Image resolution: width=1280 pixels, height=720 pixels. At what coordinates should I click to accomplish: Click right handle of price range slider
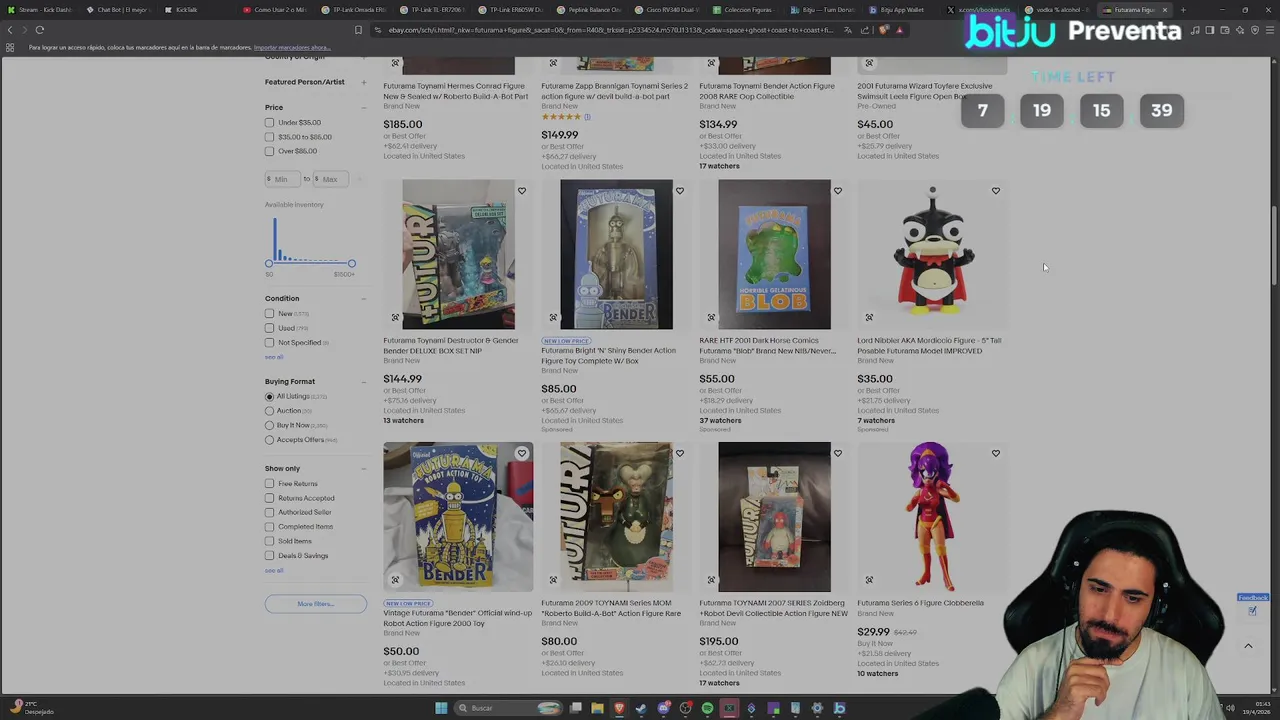(351, 263)
